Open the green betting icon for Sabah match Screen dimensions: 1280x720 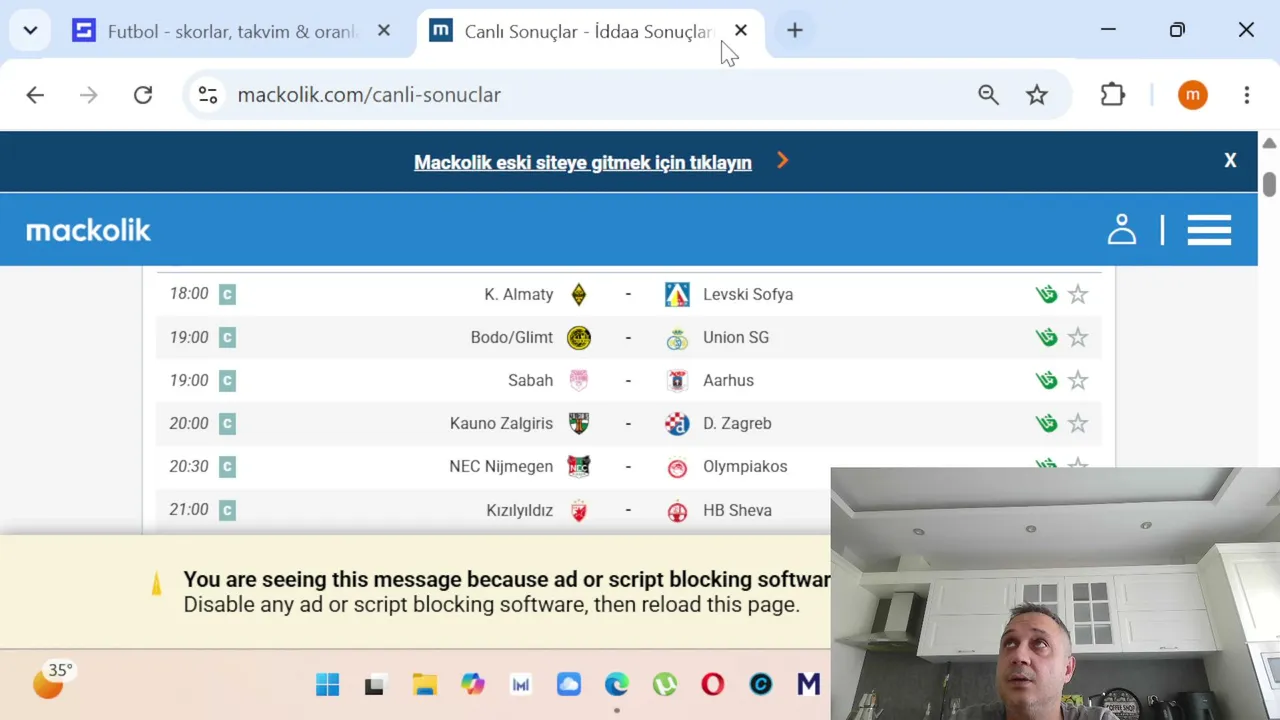(x=1046, y=380)
